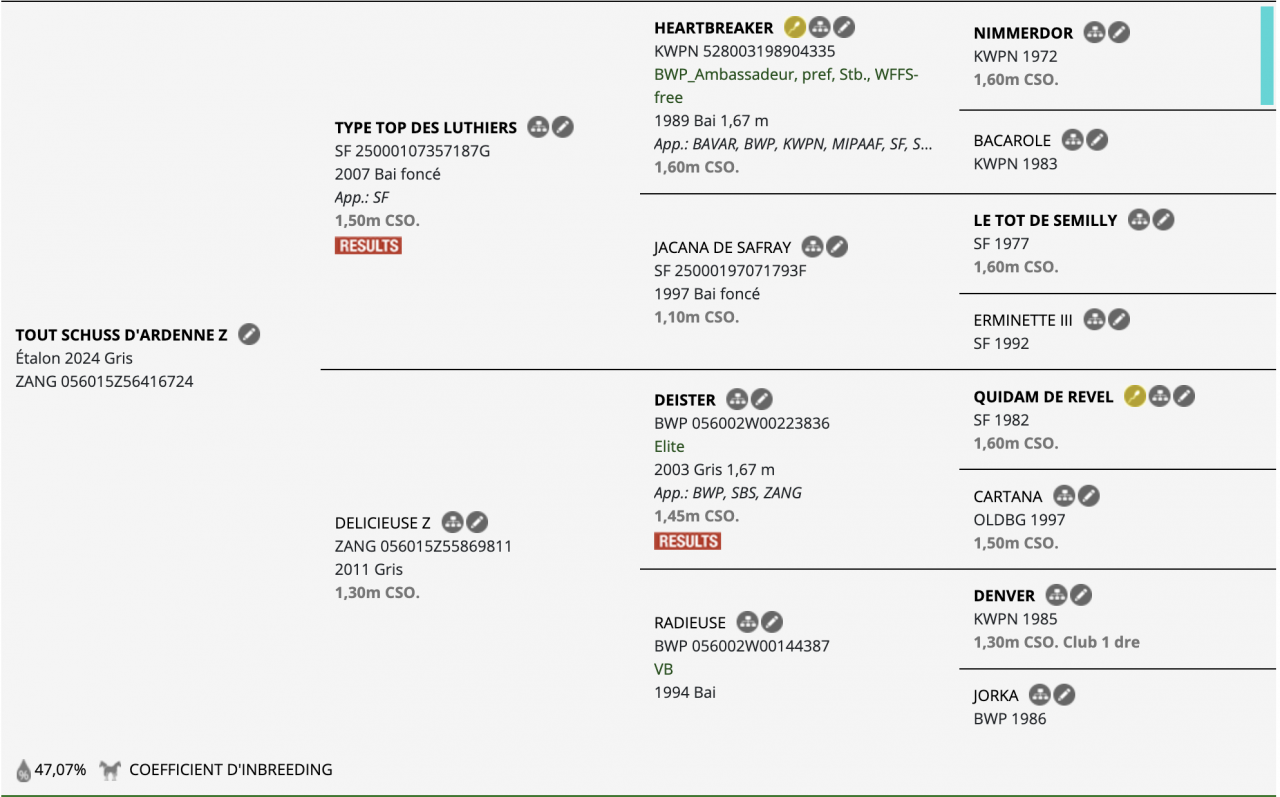Viewport: 1280px width, 797px height.
Task: Open the pedigree tree icon for Le Tot de Semilly
Action: click(x=1139, y=220)
